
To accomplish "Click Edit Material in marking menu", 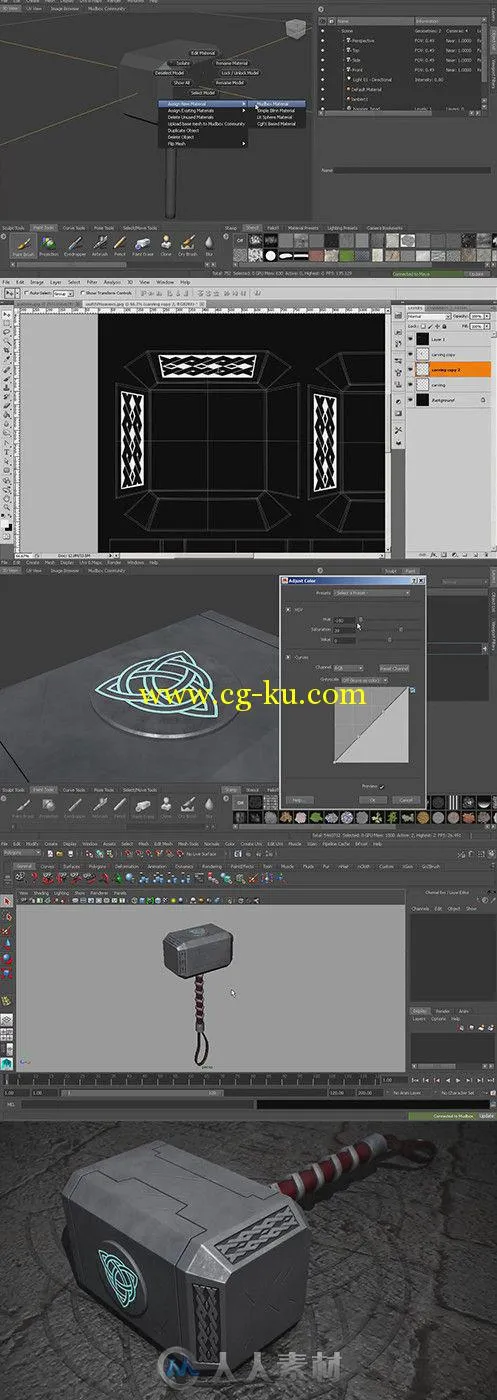I will point(203,53).
